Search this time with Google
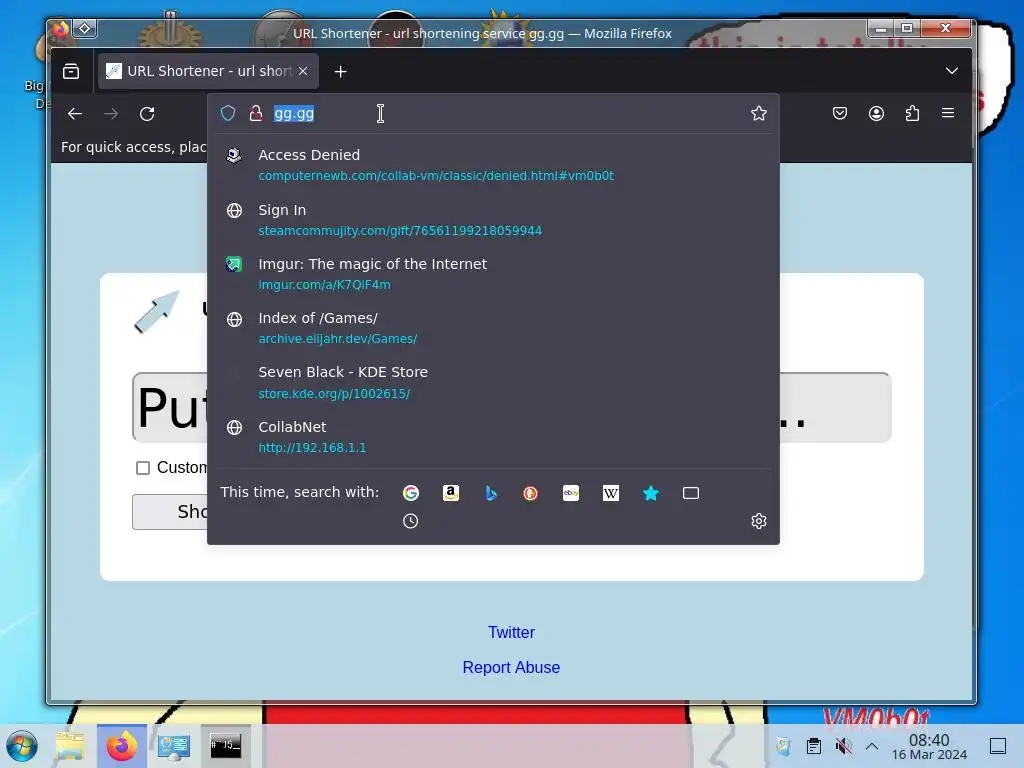Image resolution: width=1024 pixels, height=768 pixels. (411, 493)
